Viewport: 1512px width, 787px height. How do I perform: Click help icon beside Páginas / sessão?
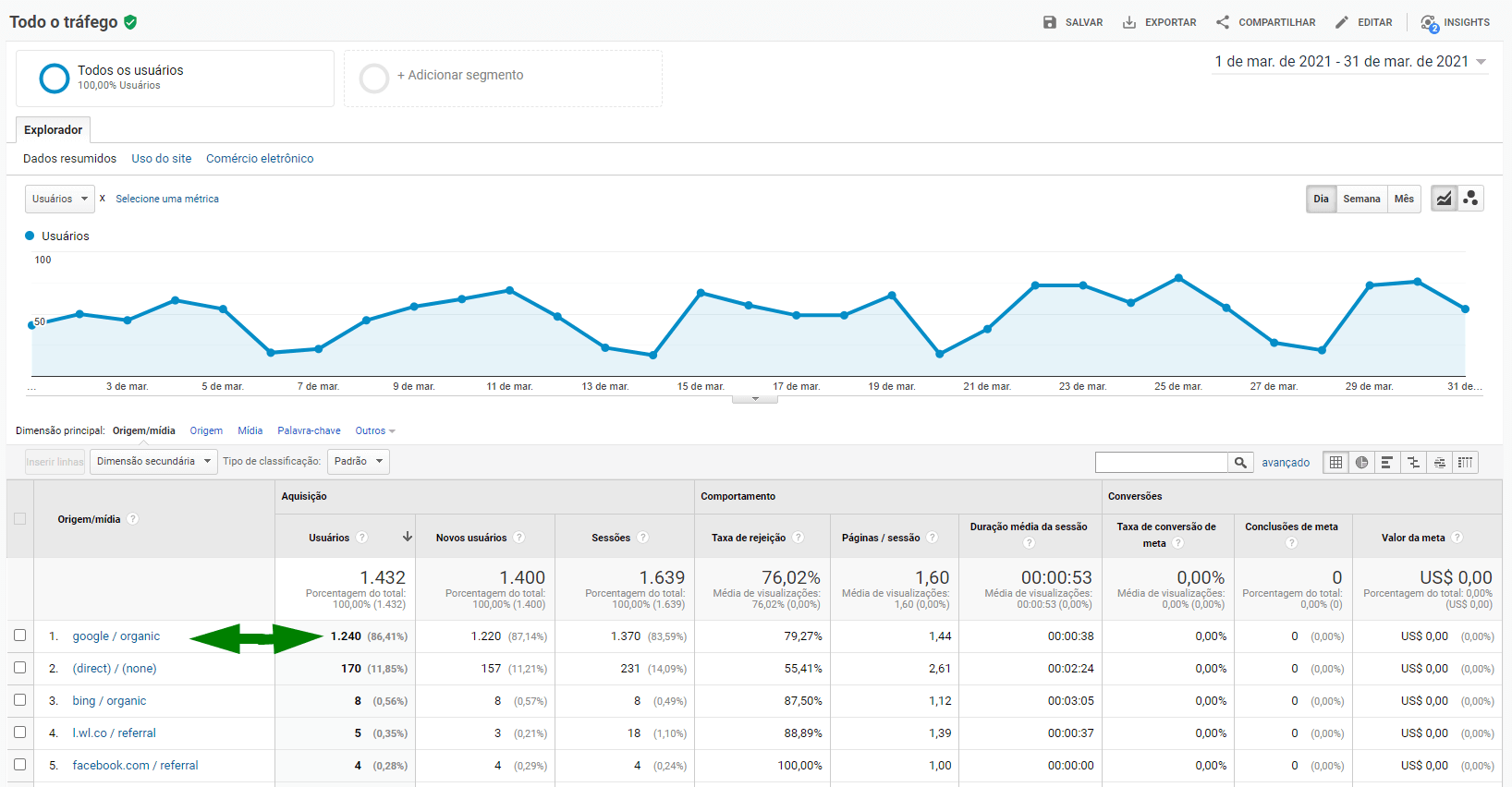(933, 538)
